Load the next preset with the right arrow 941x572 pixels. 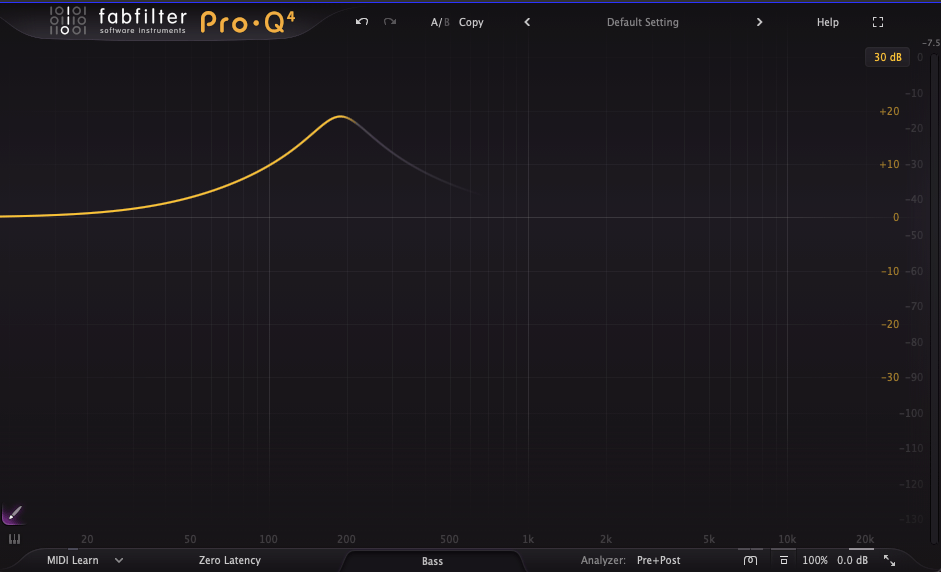tap(759, 22)
